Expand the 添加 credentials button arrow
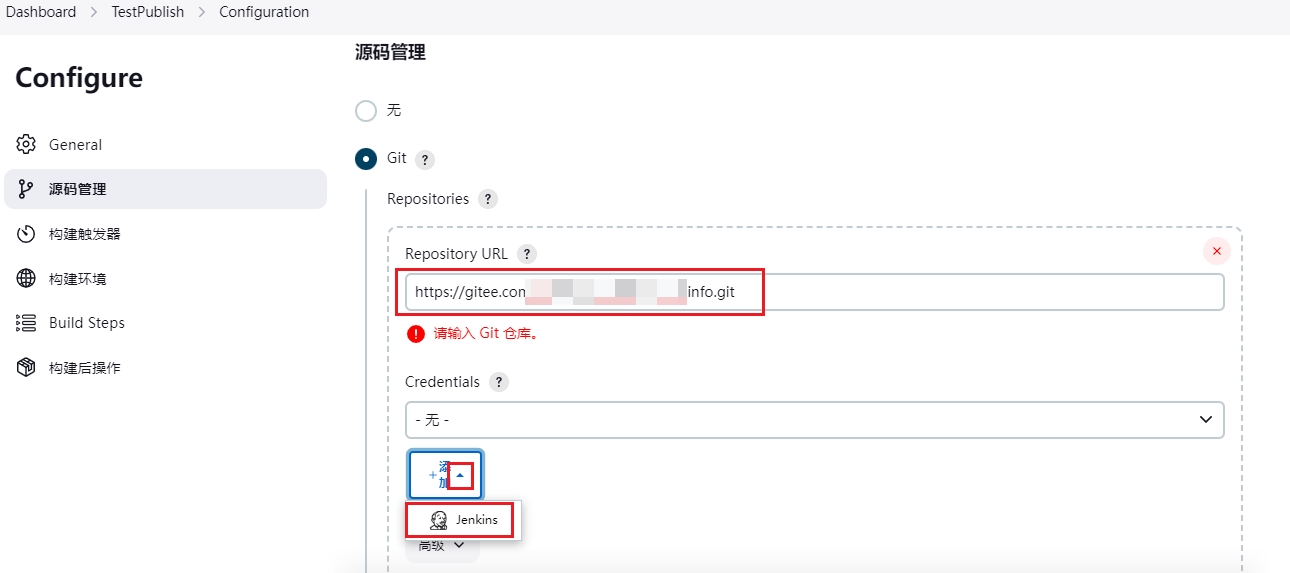1290x573 pixels. click(x=460, y=476)
